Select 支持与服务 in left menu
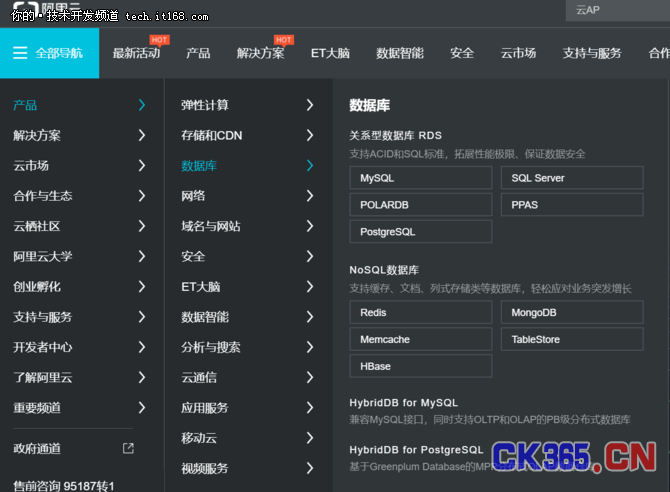670x492 pixels. 43,317
